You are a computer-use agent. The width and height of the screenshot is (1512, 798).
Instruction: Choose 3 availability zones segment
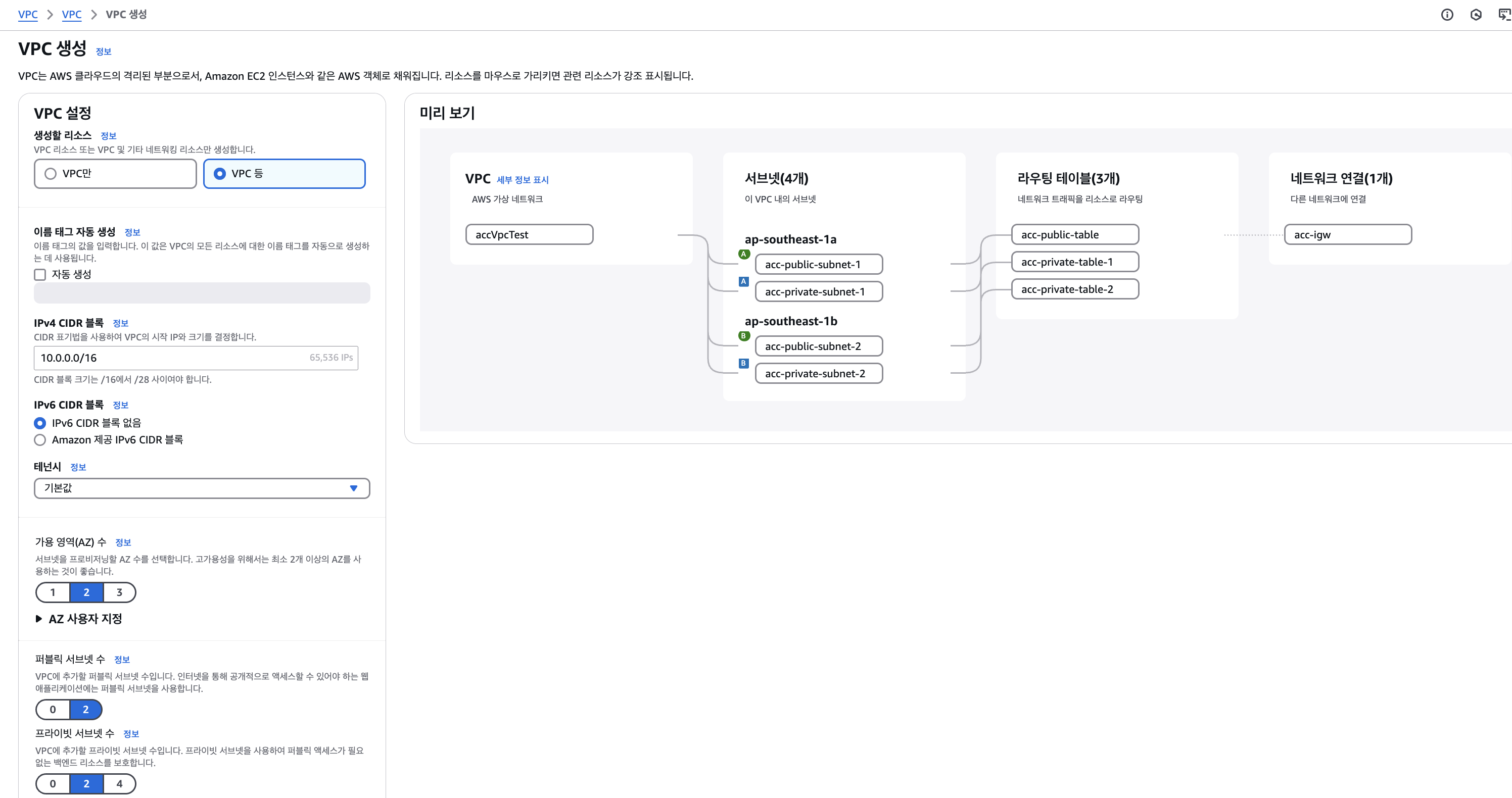coord(119,592)
